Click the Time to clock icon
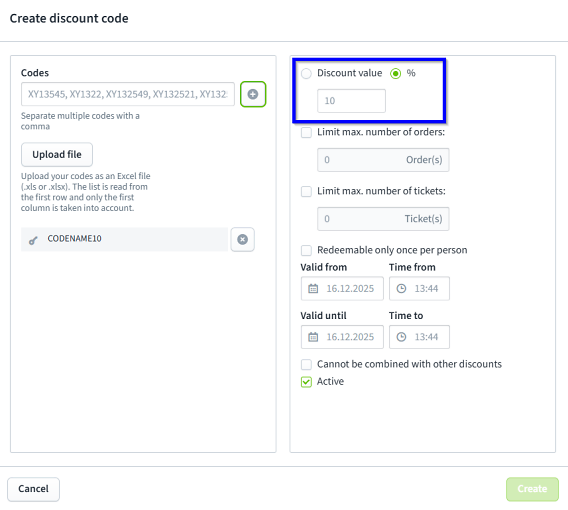Image resolution: width=568 pixels, height=510 pixels. click(x=401, y=337)
